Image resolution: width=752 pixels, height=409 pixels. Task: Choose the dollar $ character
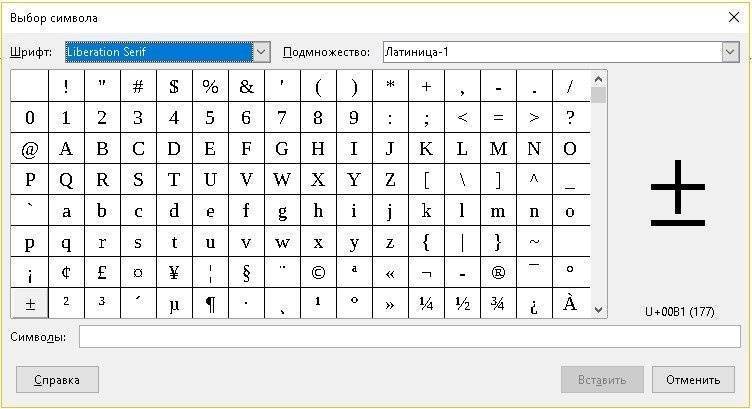175,86
